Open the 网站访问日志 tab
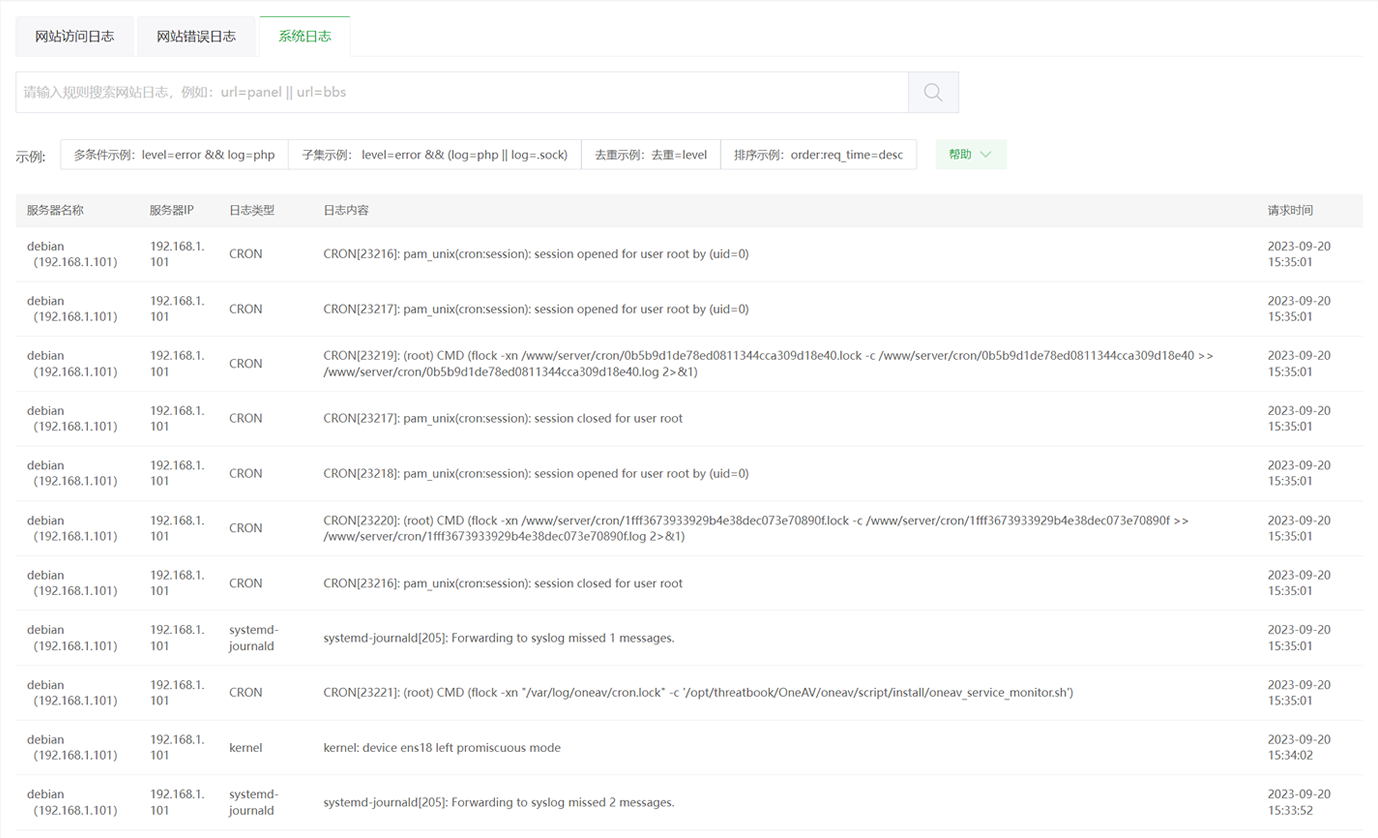Screen dimensions: 1378x838 (75, 37)
